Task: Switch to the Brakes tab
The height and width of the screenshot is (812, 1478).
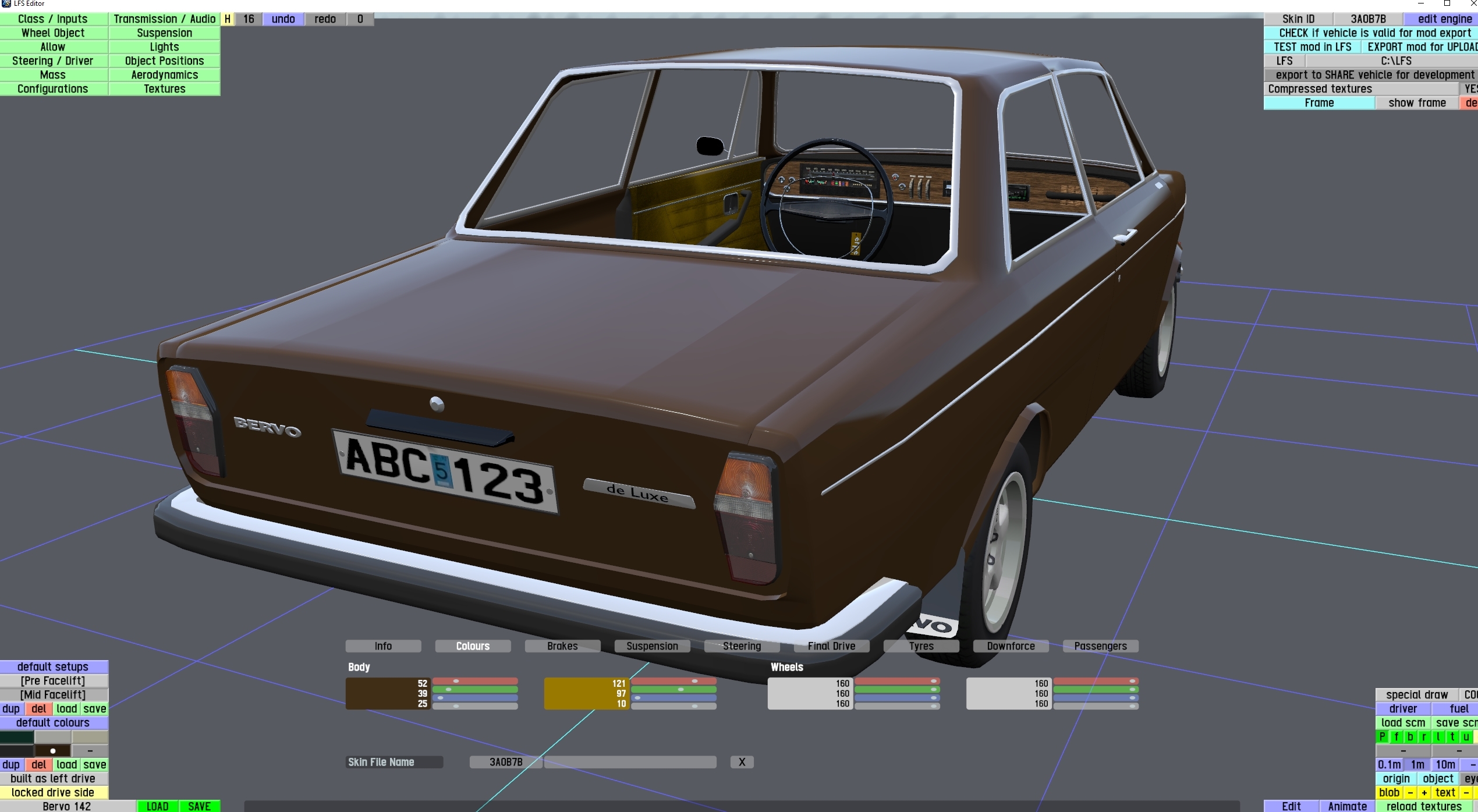Action: coord(562,646)
